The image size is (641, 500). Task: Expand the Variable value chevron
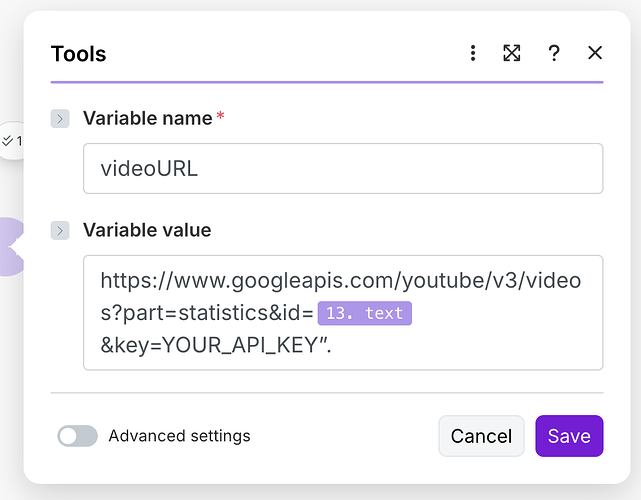tap(60, 231)
